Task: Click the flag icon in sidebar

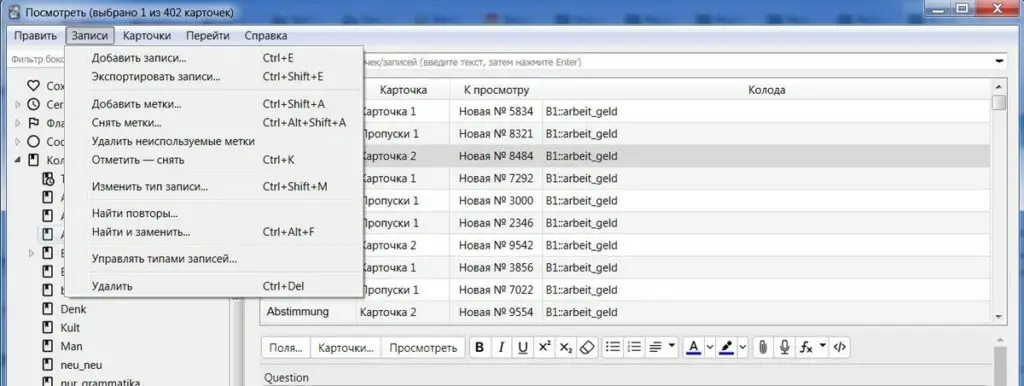Action: pos(33,123)
